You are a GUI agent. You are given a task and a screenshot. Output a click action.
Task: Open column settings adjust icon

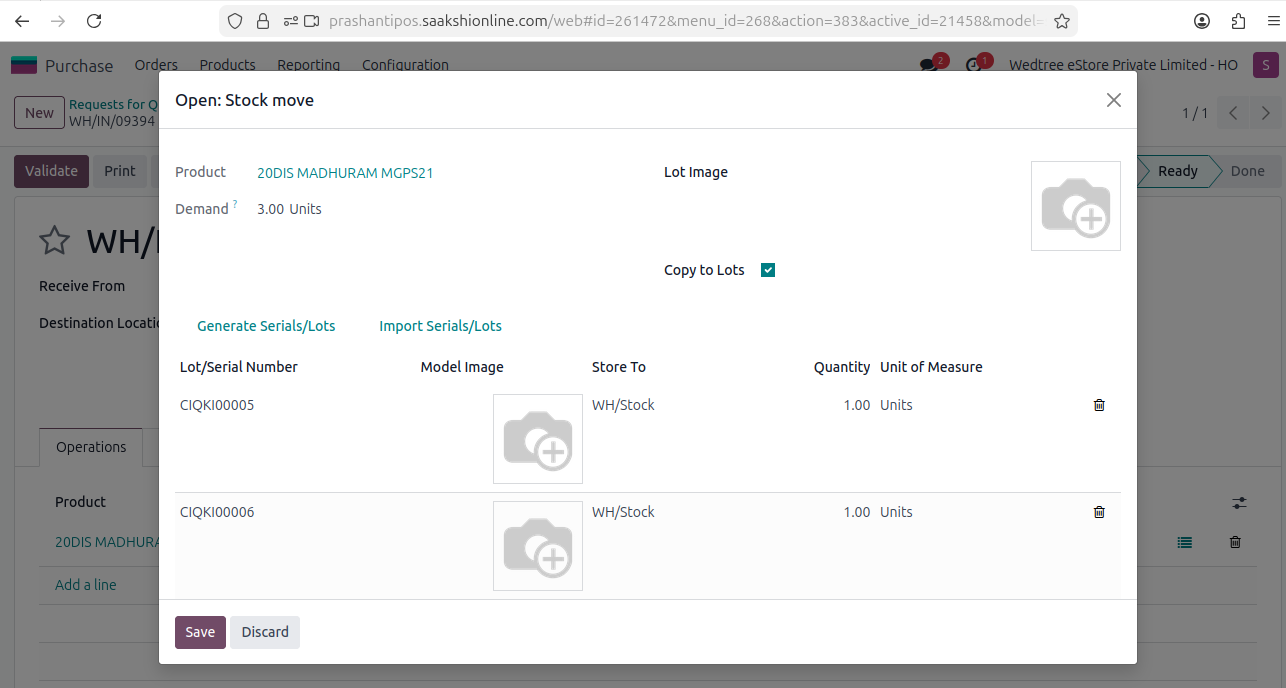point(1239,502)
